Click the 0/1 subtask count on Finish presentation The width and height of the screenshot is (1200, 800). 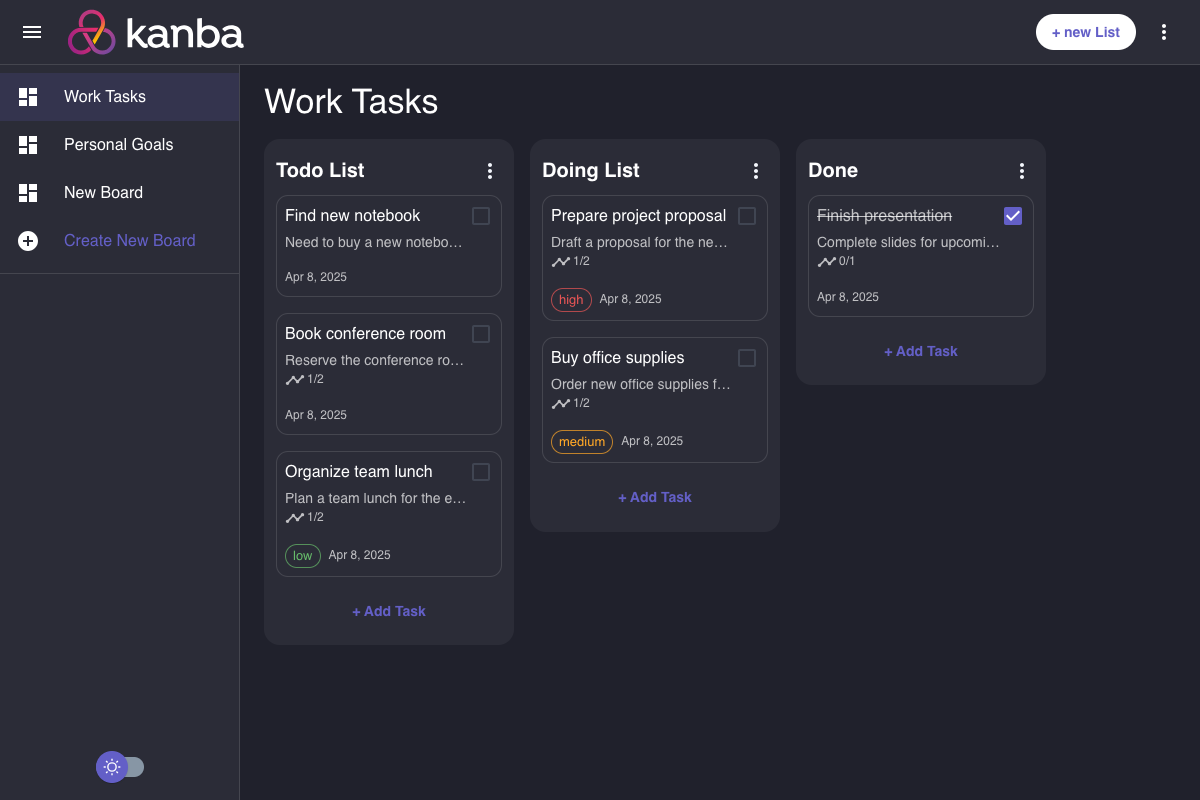847,261
